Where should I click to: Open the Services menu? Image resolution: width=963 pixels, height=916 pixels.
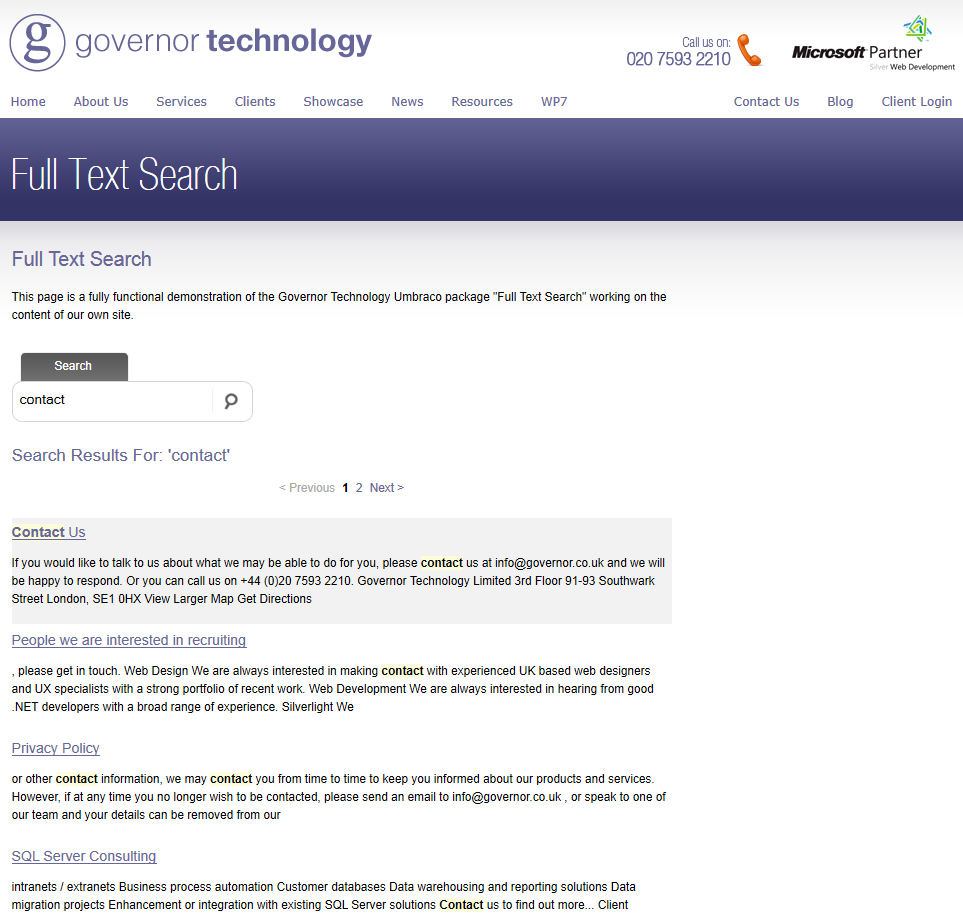(181, 101)
